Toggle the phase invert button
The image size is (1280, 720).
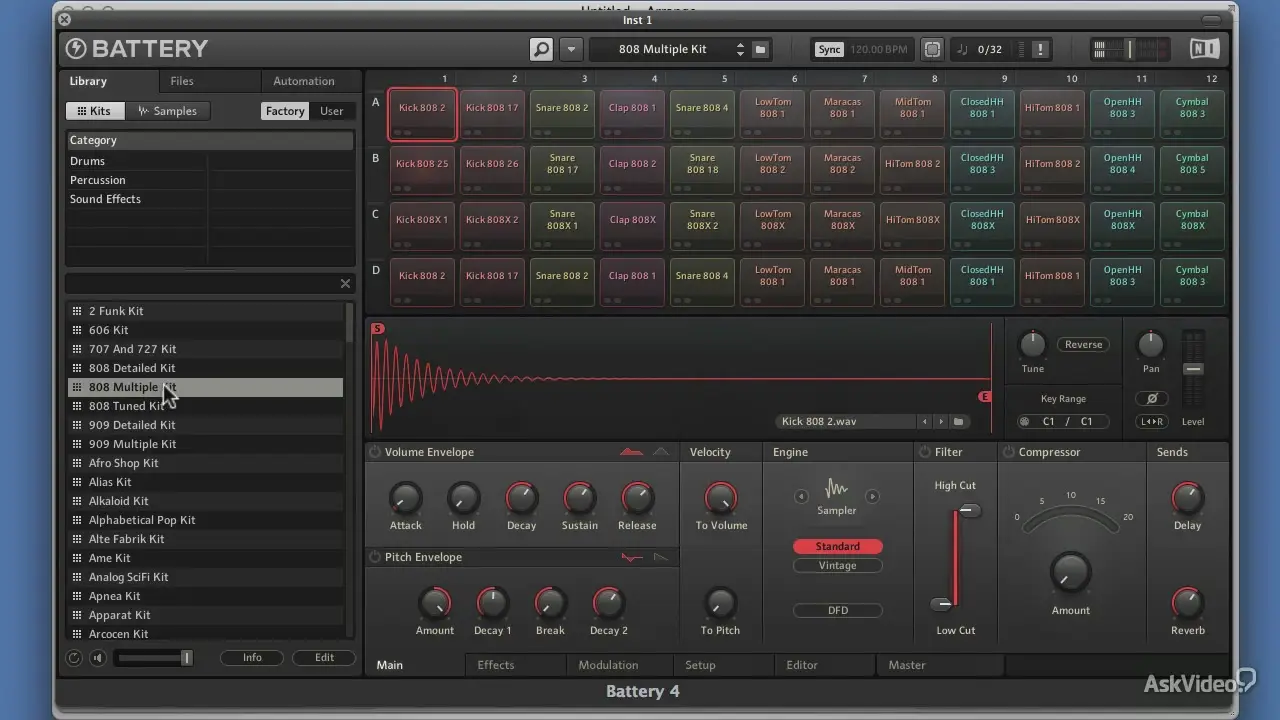click(1151, 398)
